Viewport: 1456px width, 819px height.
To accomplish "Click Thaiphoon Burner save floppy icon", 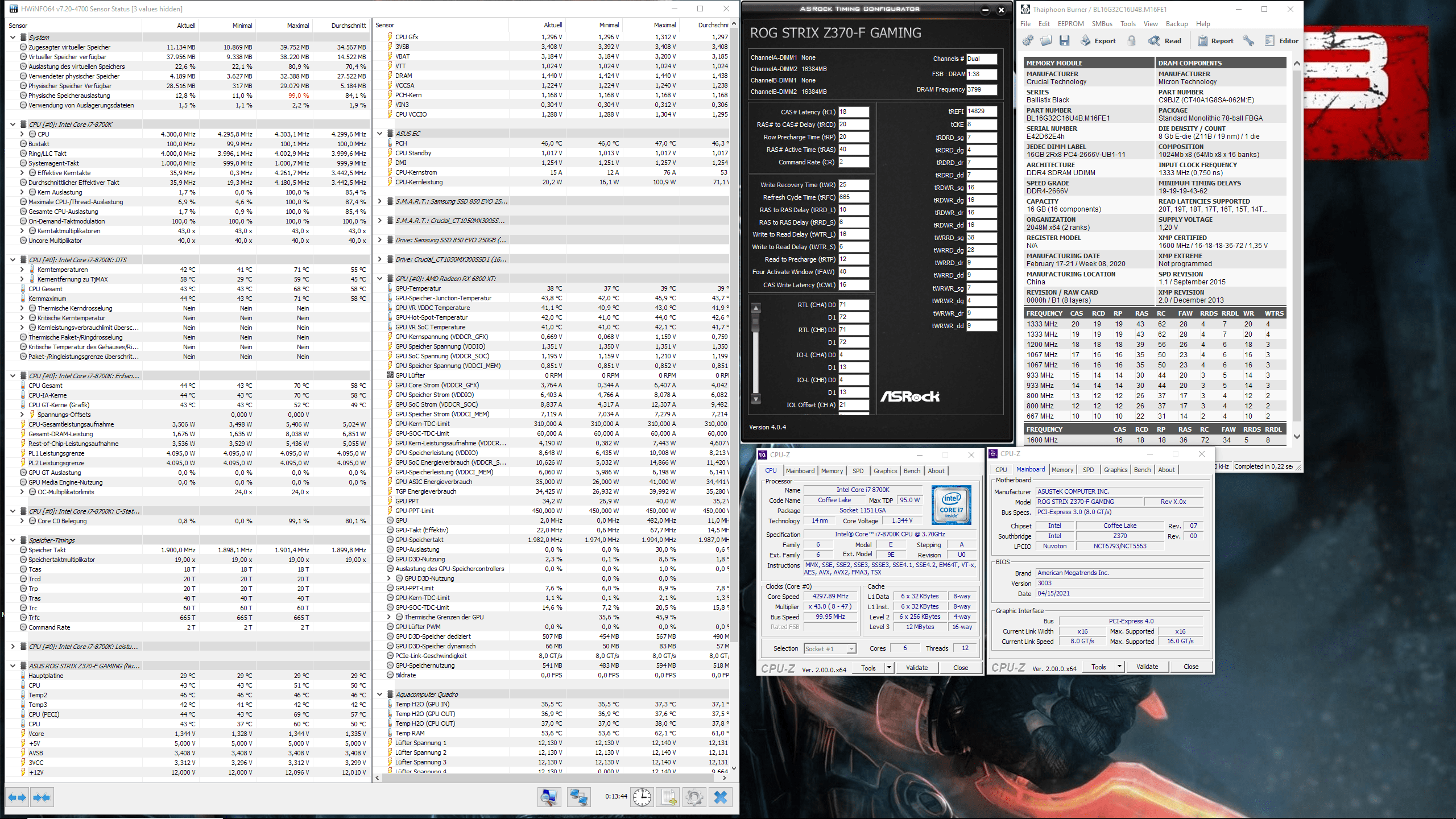I will [1065, 41].
